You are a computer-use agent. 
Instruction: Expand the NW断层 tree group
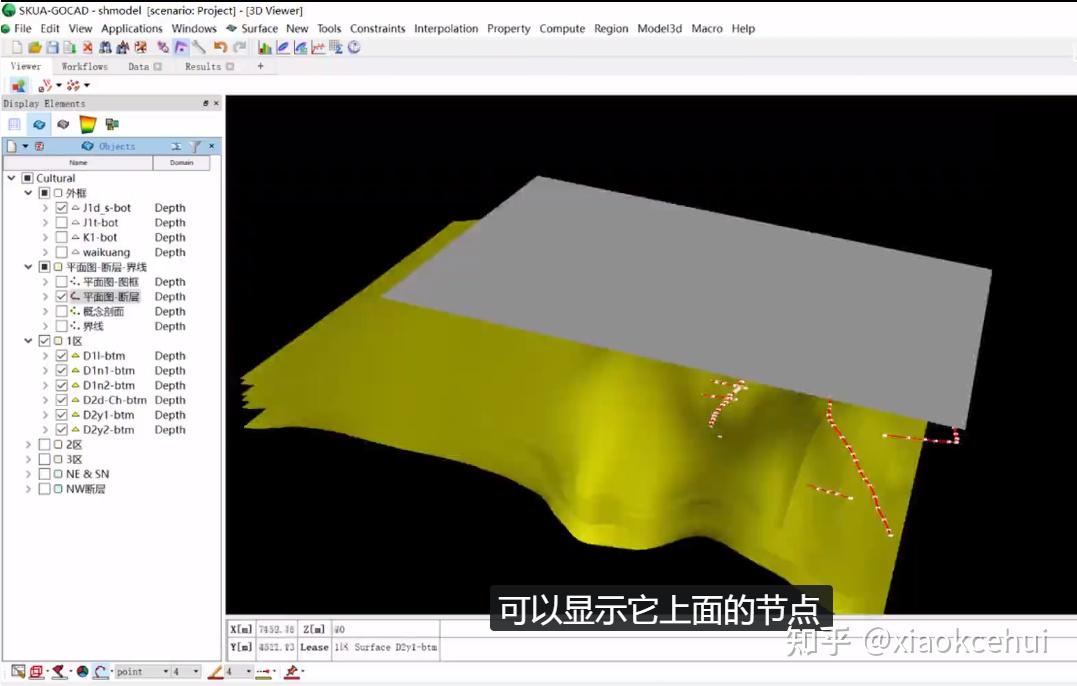pyautogui.click(x=28, y=489)
